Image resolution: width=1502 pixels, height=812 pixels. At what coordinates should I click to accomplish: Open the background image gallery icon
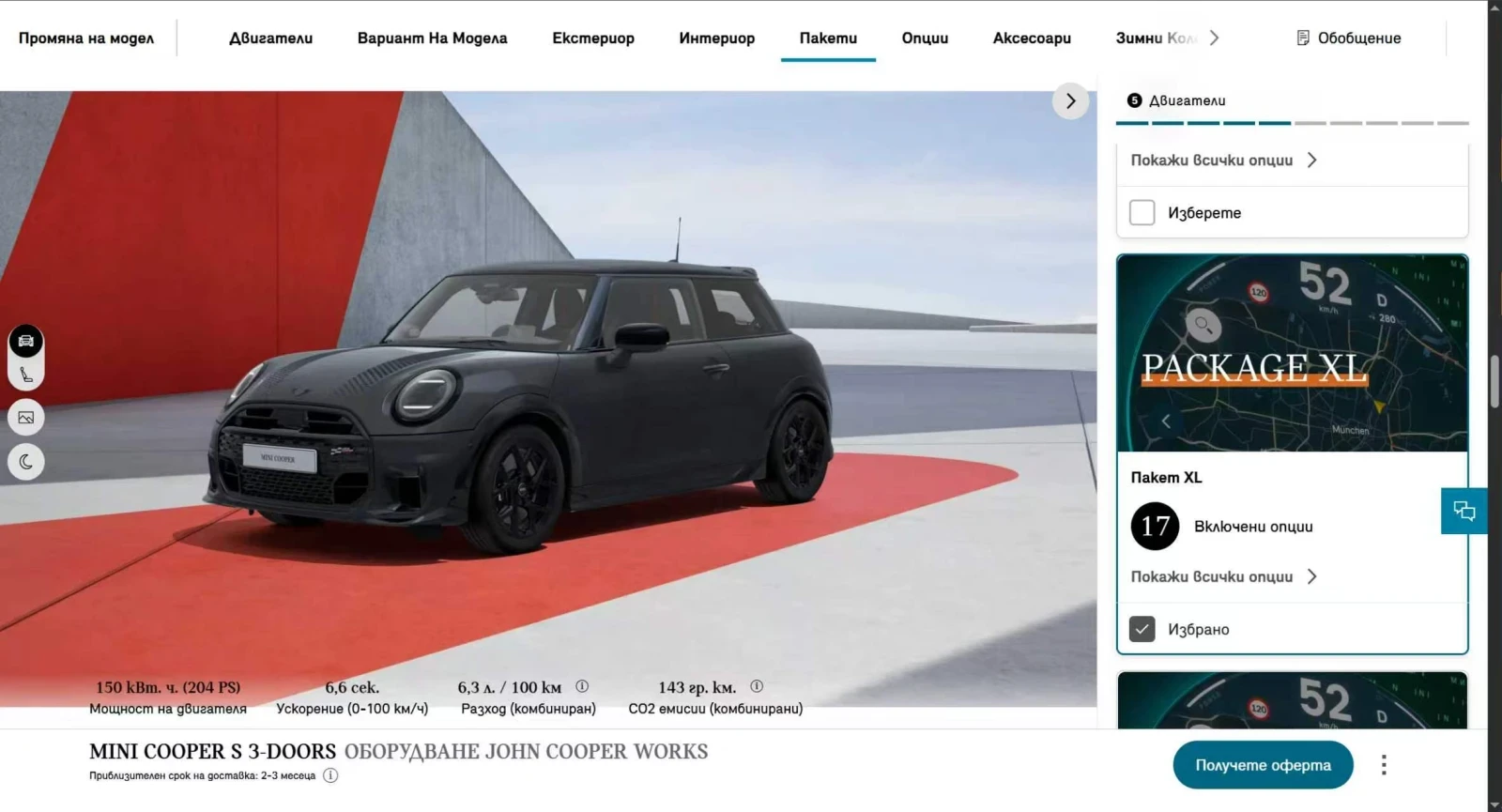(x=26, y=418)
